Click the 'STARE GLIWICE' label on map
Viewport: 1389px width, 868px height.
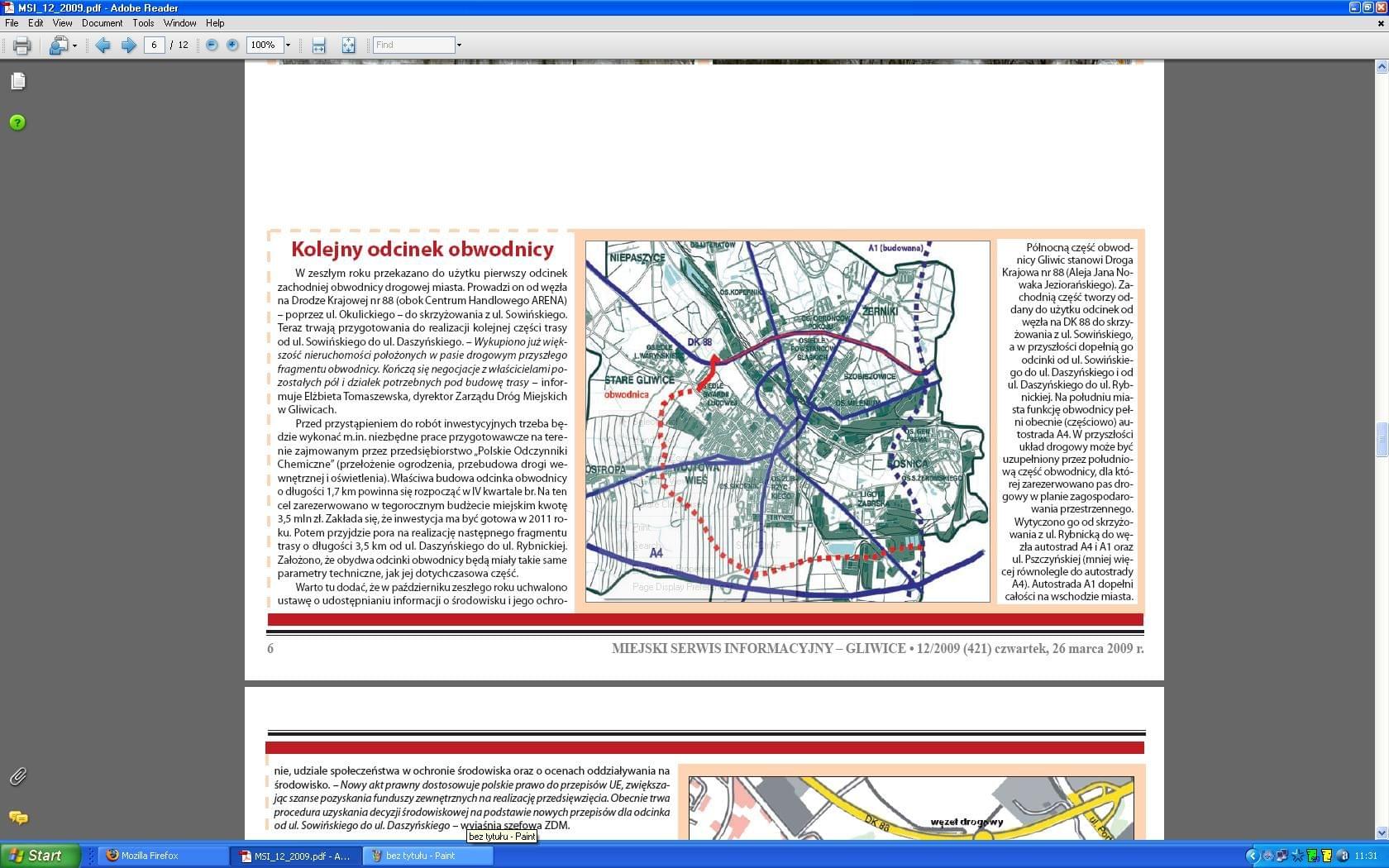639,380
